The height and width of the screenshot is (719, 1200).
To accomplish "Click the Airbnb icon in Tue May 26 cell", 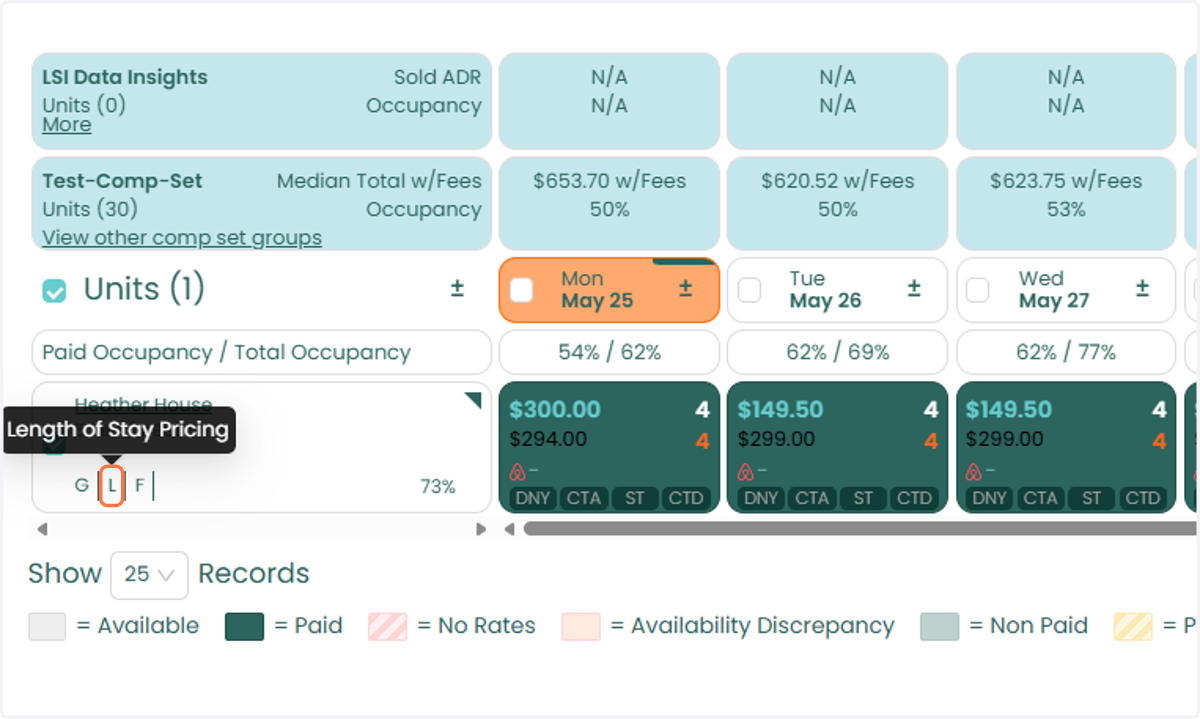I will pos(746,471).
